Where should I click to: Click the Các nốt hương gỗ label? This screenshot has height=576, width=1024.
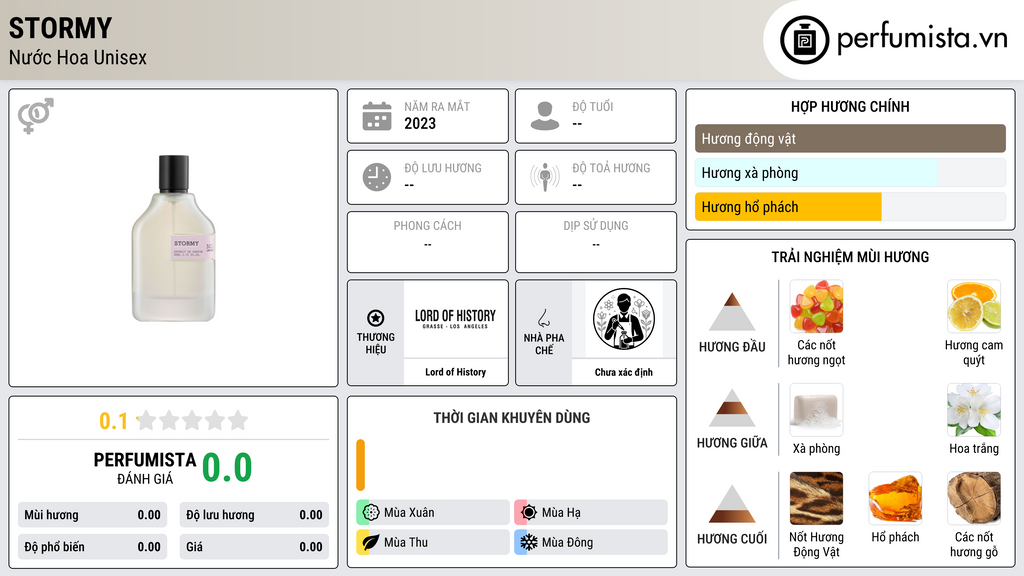(x=974, y=544)
